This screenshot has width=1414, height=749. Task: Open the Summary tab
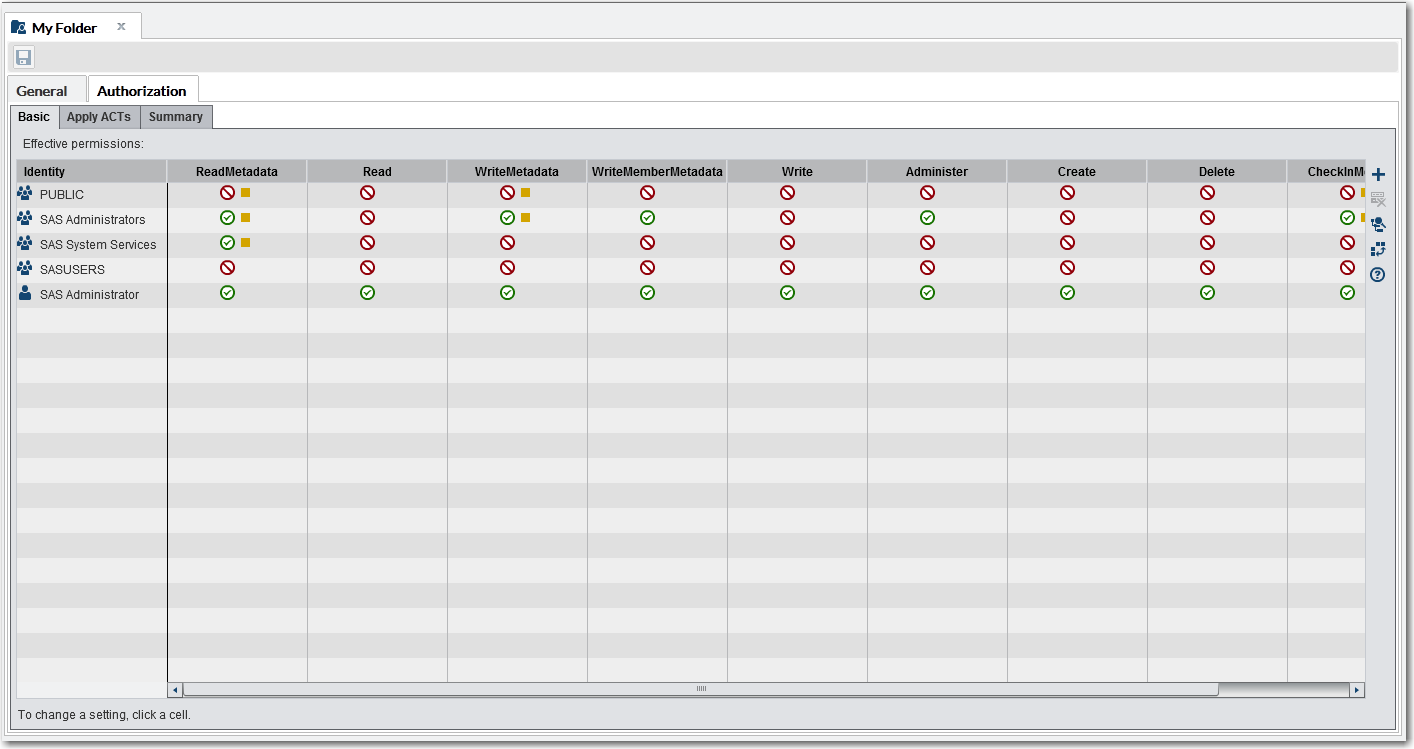175,117
